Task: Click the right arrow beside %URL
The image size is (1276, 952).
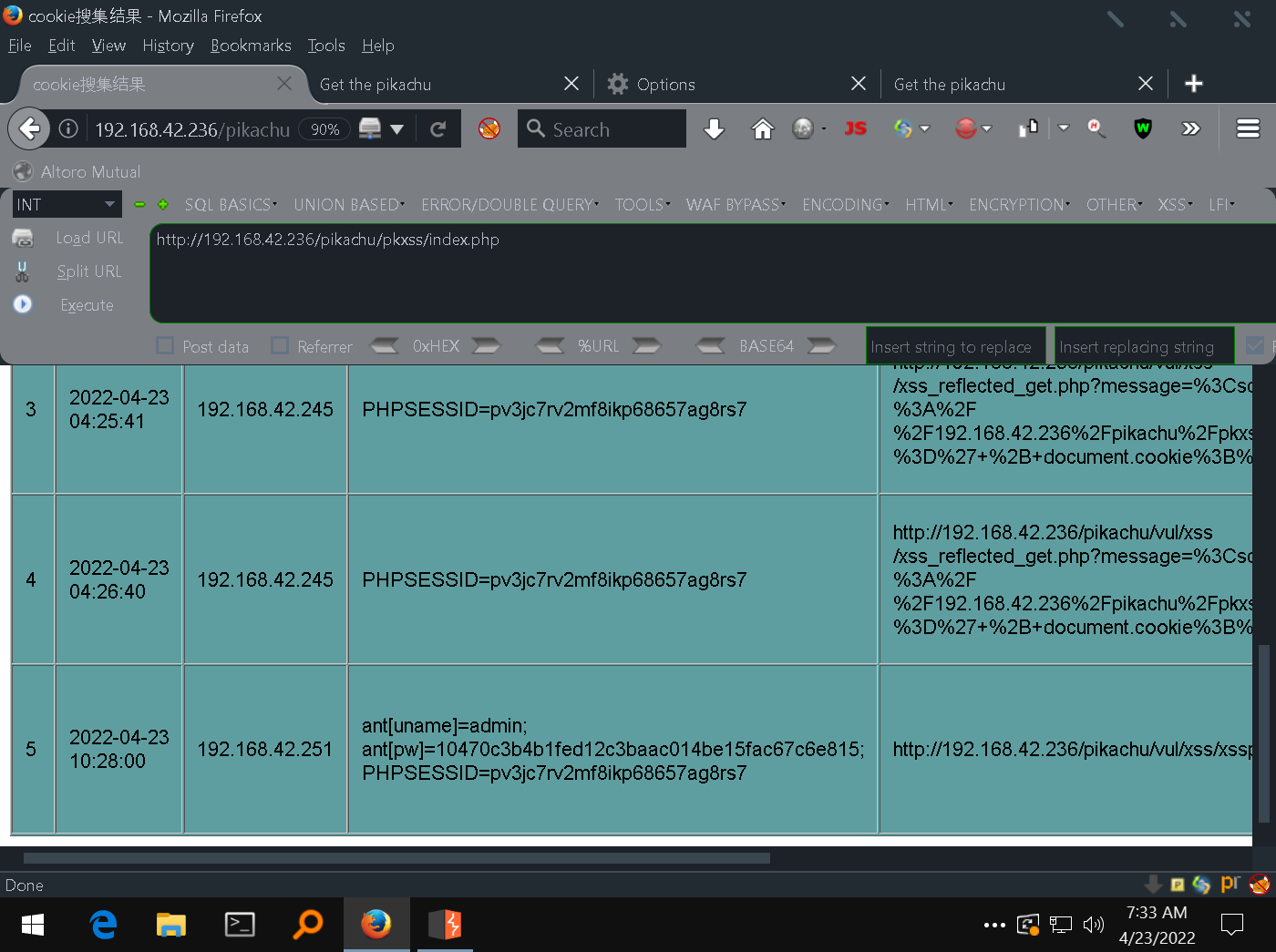Action: (646, 345)
